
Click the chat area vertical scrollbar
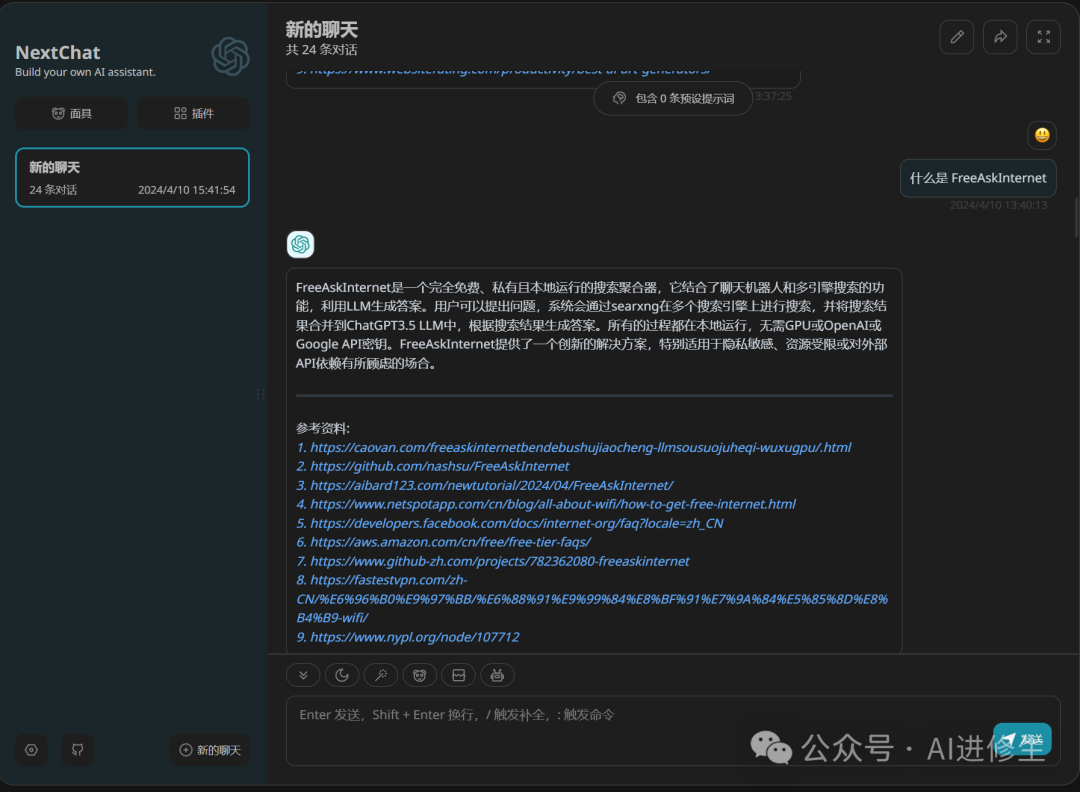[1077, 217]
